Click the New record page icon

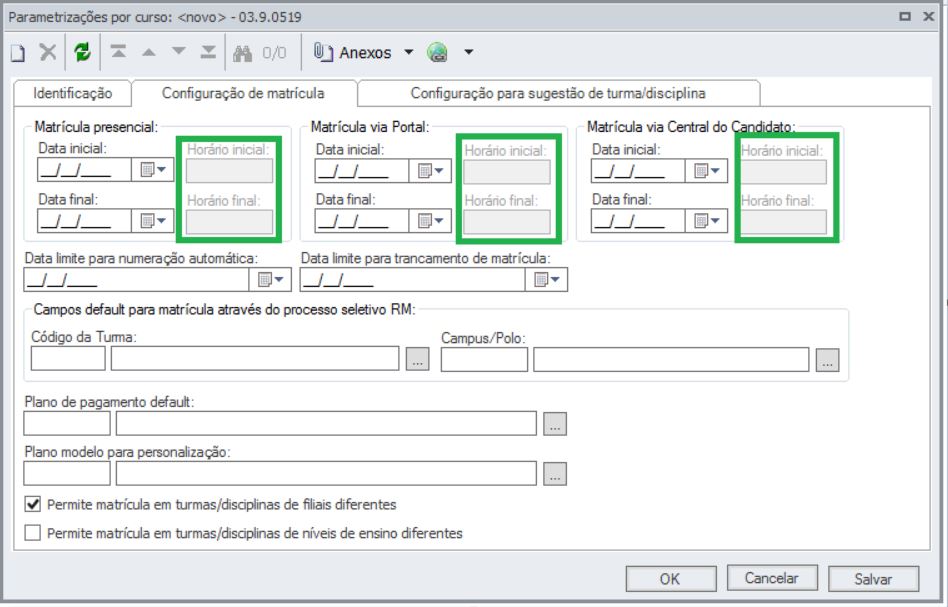[18, 53]
